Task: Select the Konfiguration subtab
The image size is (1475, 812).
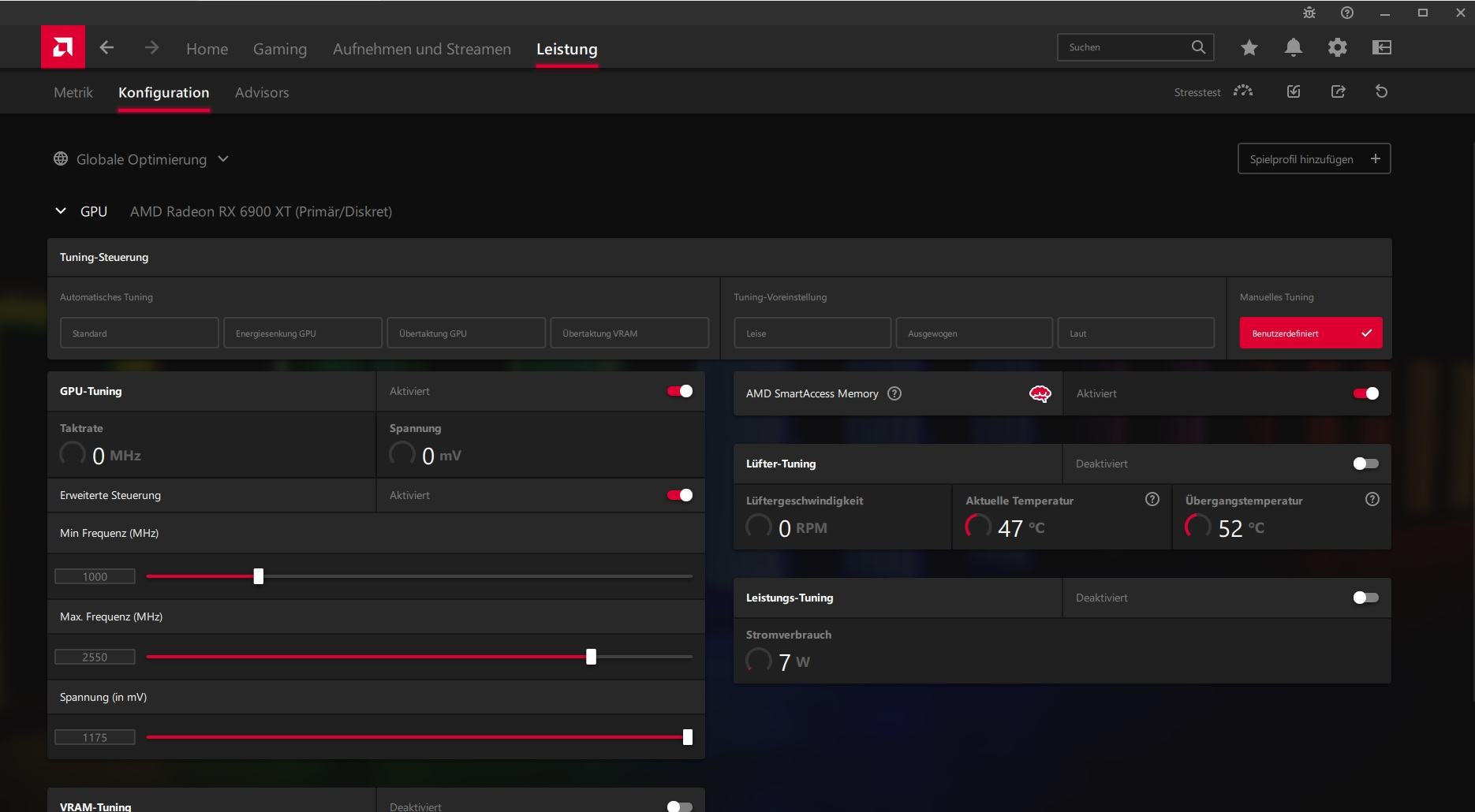Action: pos(164,92)
